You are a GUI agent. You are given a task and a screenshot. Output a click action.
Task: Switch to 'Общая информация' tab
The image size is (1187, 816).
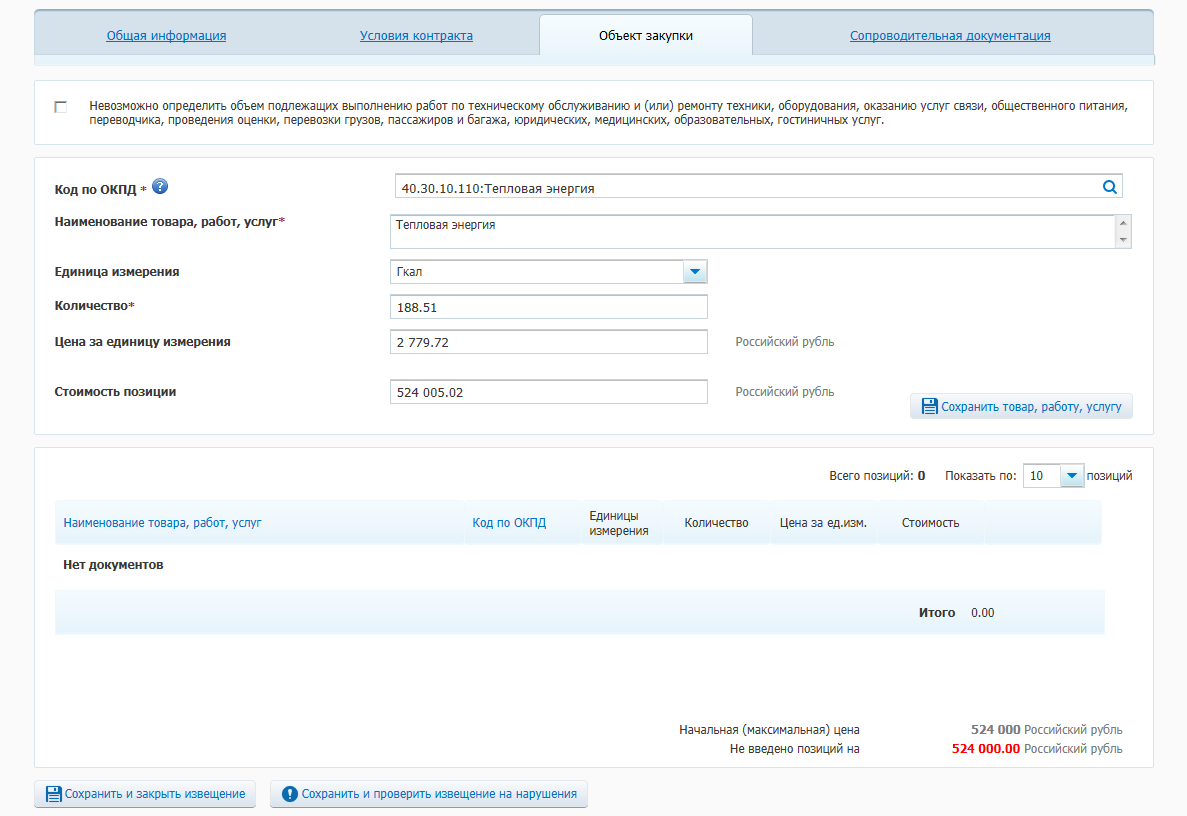coord(166,36)
